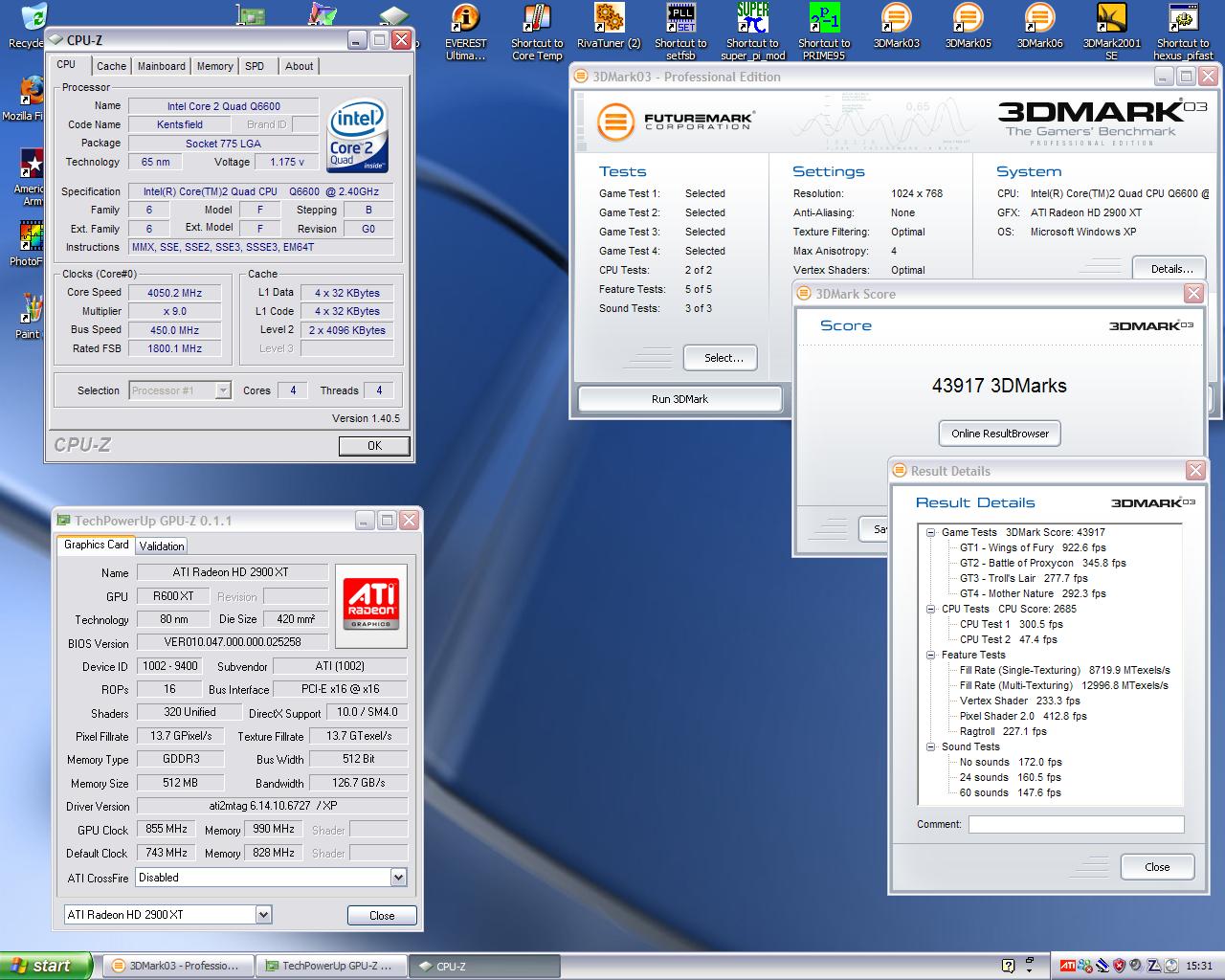Image resolution: width=1225 pixels, height=980 pixels.
Task: Open the 3DMark05 desktop icon
Action: click(968, 26)
